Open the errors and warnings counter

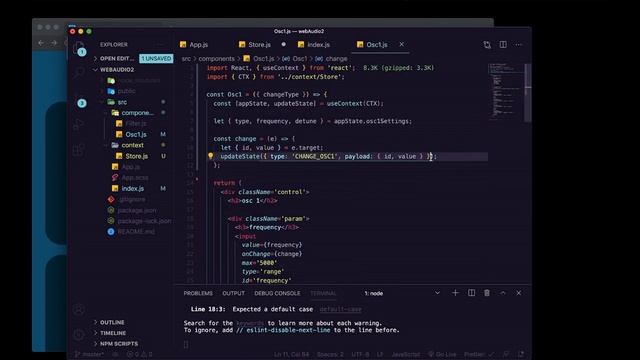(139, 354)
